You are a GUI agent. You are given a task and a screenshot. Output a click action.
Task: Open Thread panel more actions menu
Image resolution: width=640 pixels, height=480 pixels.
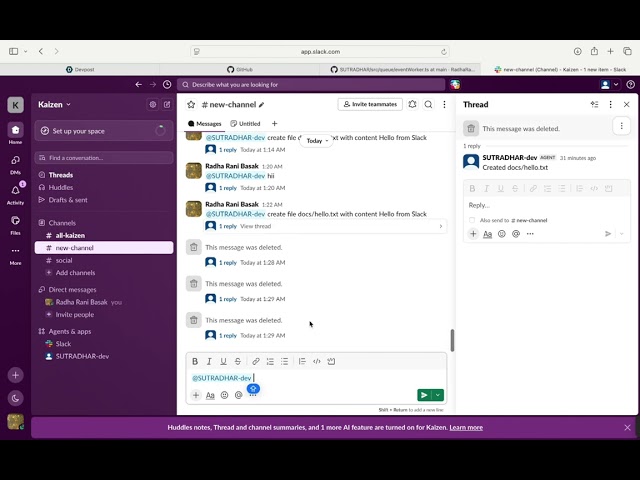(611, 104)
